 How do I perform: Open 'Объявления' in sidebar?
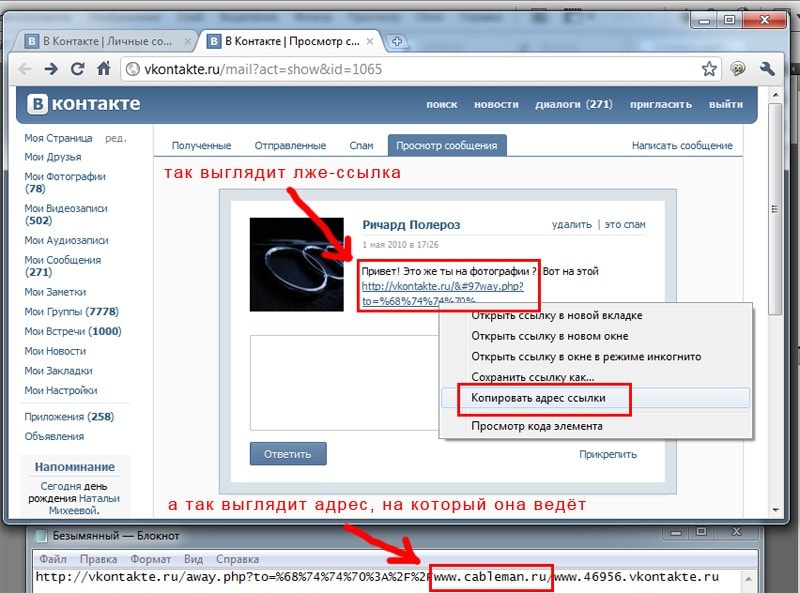(x=54, y=436)
